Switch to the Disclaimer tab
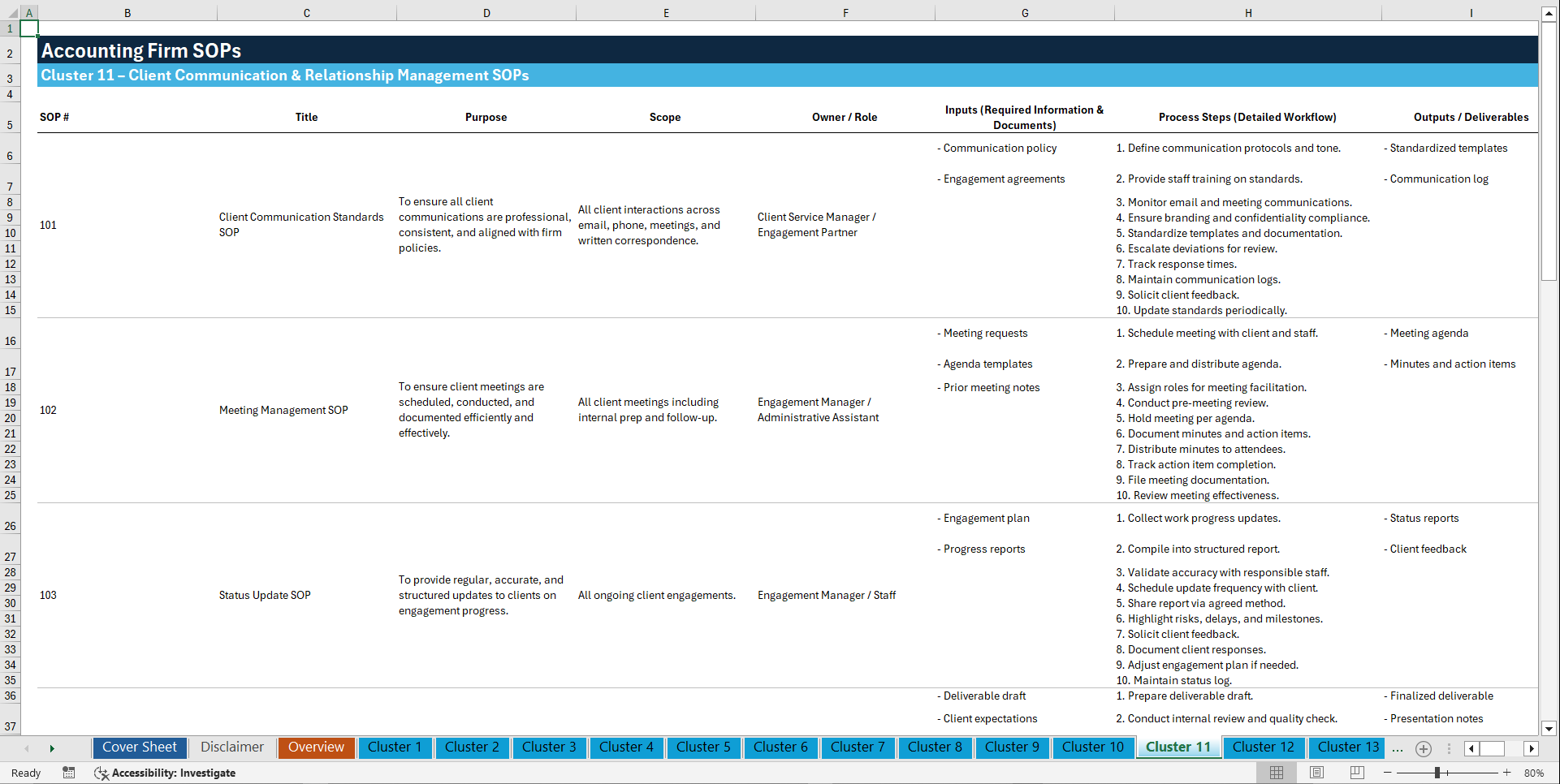This screenshot has height=784, width=1560. pyautogui.click(x=231, y=747)
